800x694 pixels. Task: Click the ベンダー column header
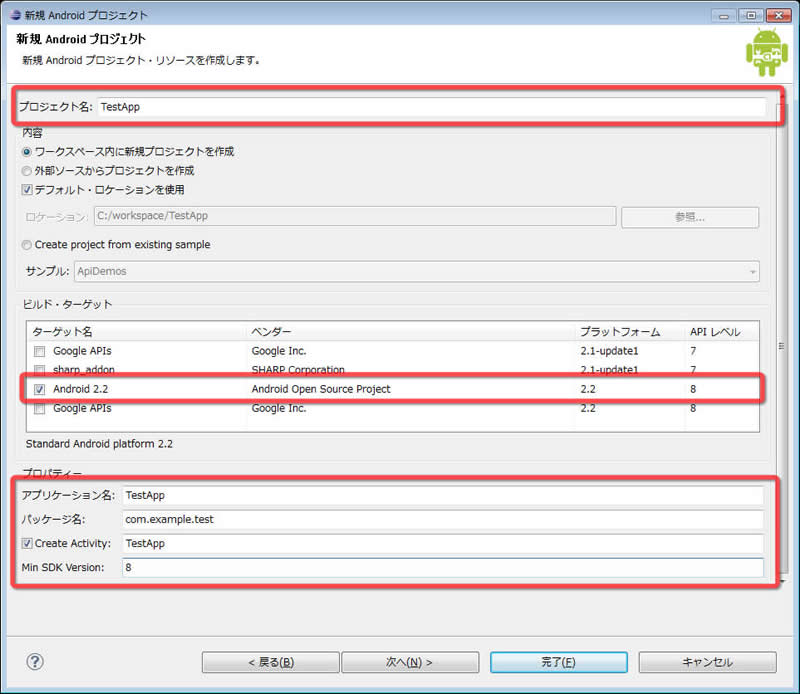pyautogui.click(x=411, y=332)
